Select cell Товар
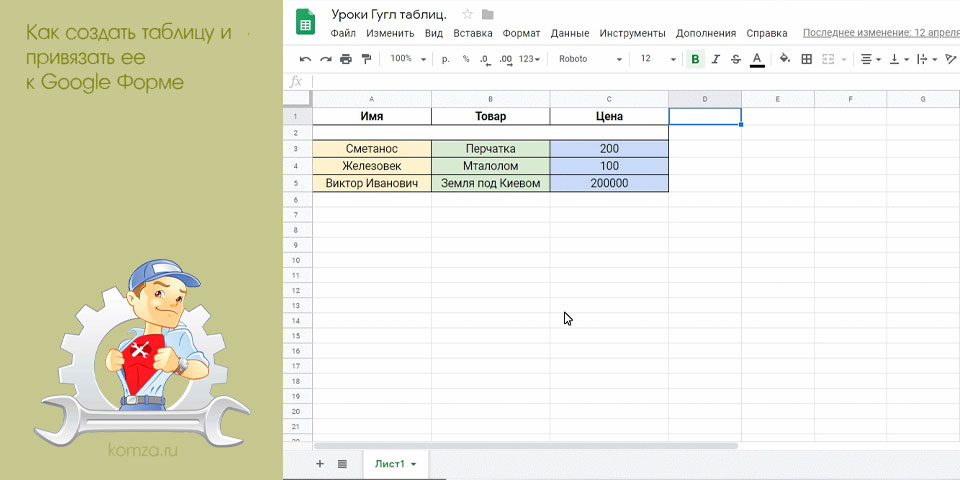This screenshot has width=960, height=480. [490, 116]
